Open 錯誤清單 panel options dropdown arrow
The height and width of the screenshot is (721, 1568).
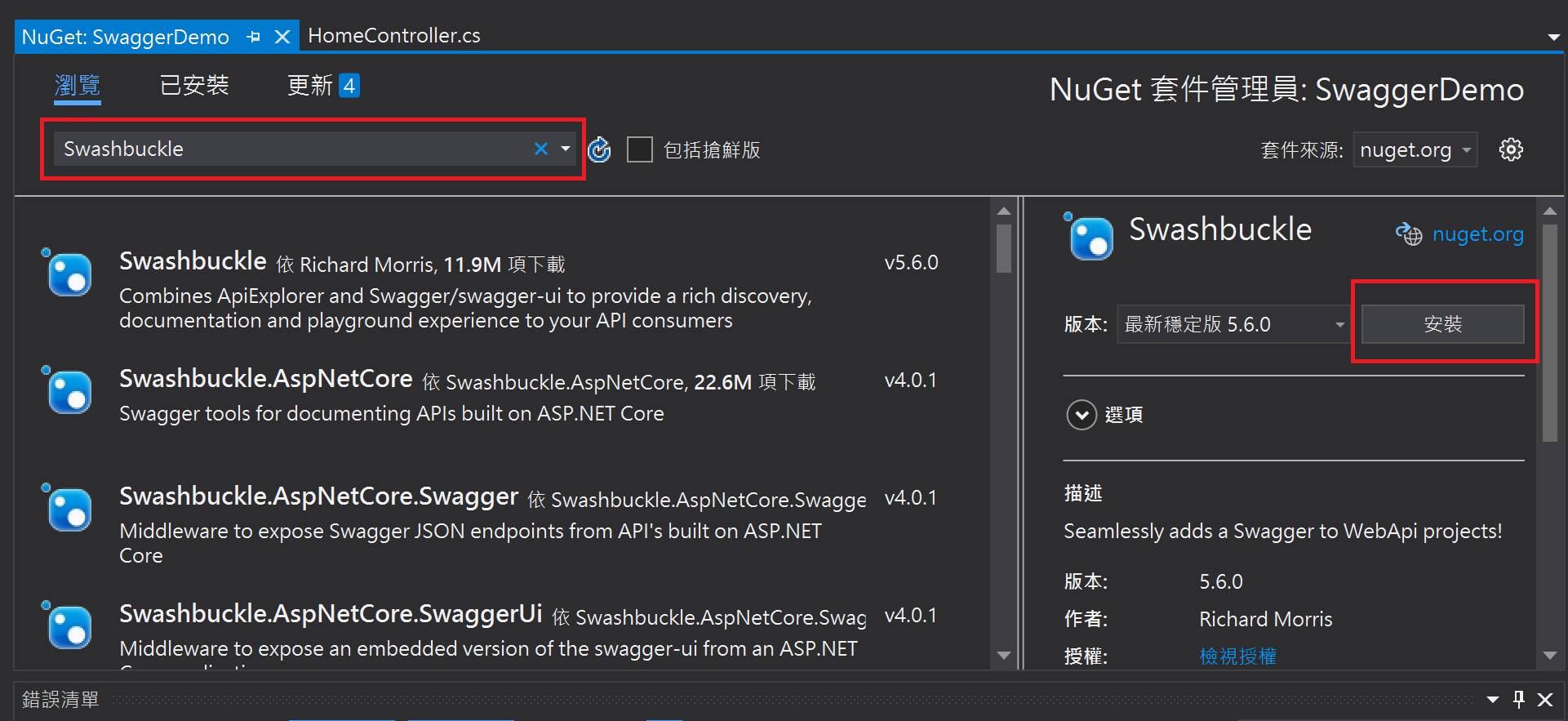[x=1493, y=700]
